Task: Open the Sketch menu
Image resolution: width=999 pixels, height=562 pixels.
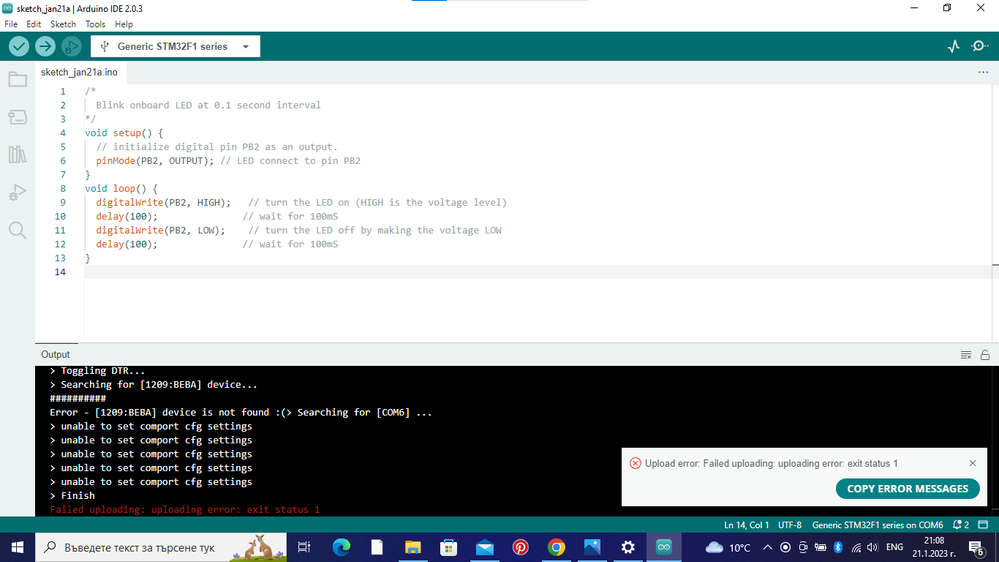Action: (x=63, y=24)
